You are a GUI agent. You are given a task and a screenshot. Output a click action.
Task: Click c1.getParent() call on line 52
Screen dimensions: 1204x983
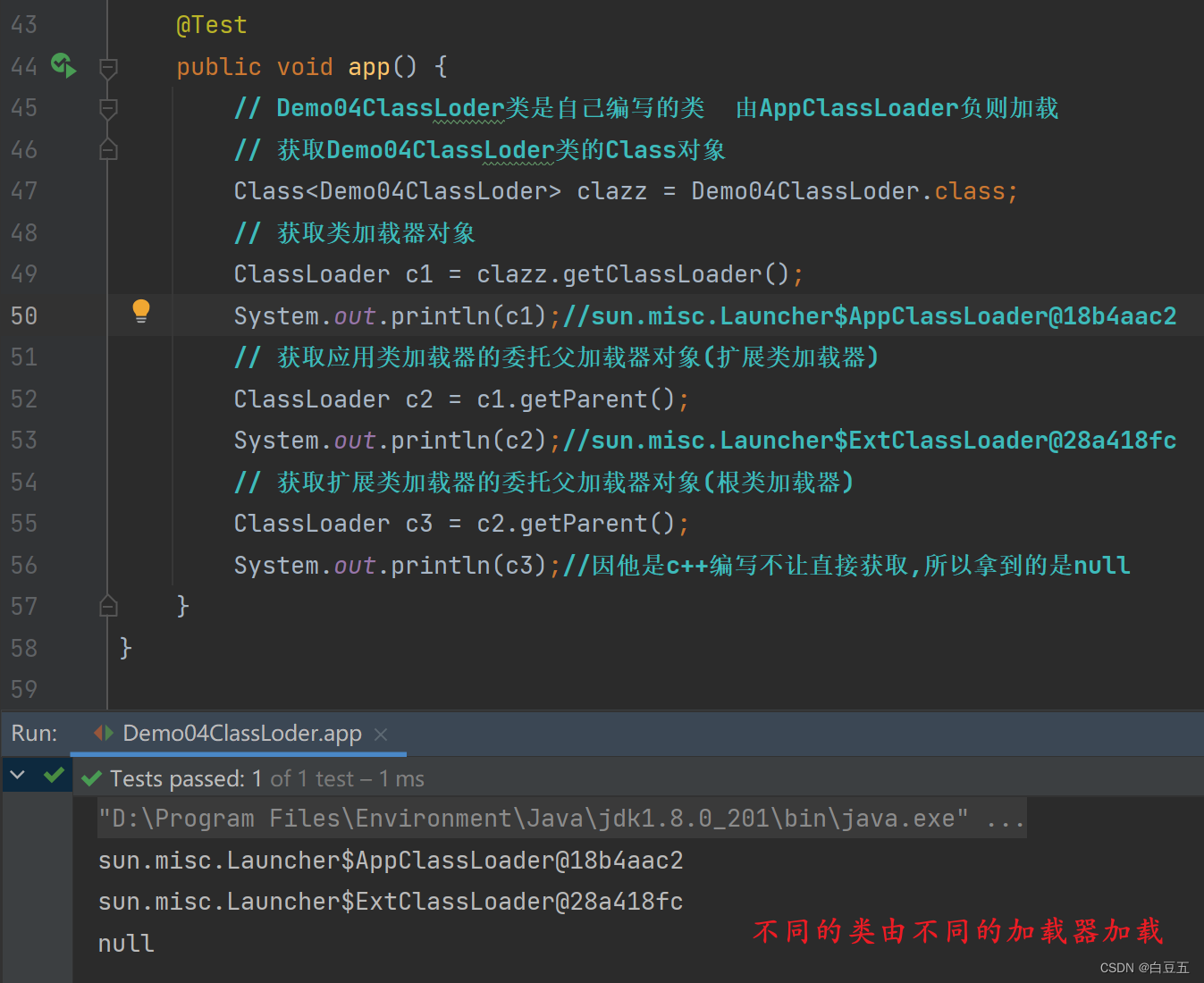576,399
